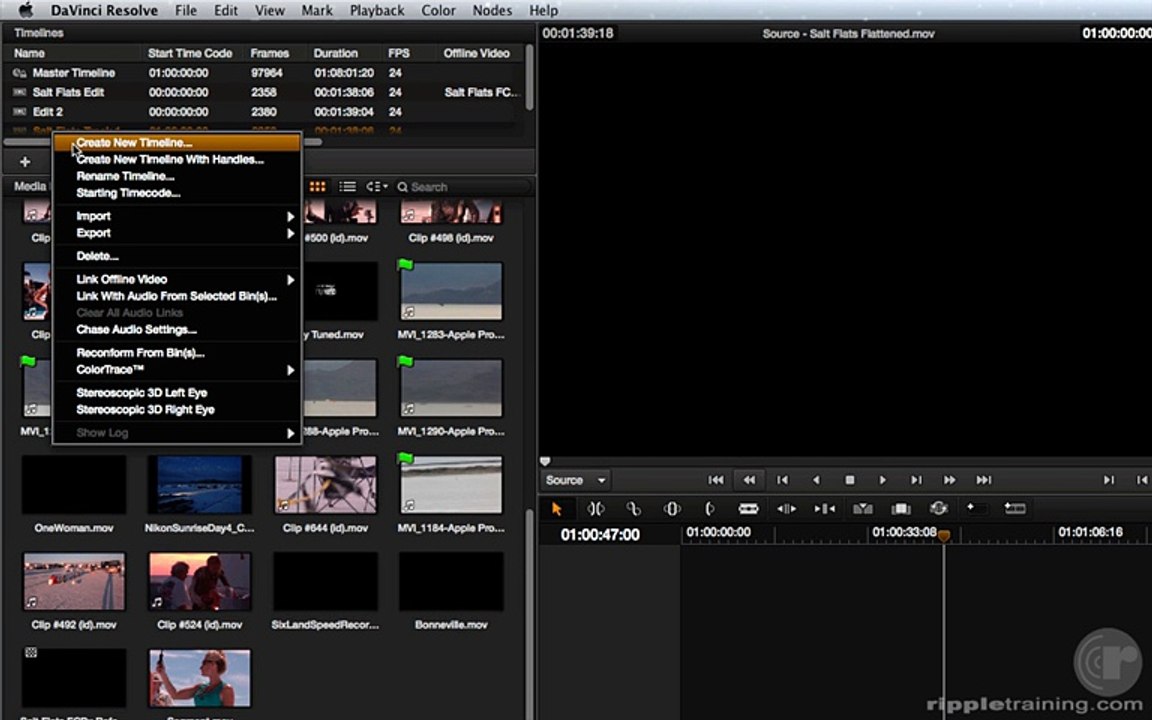Select the Clip #524 (id).mov thumbnail
This screenshot has width=1152, height=720.
(x=199, y=582)
